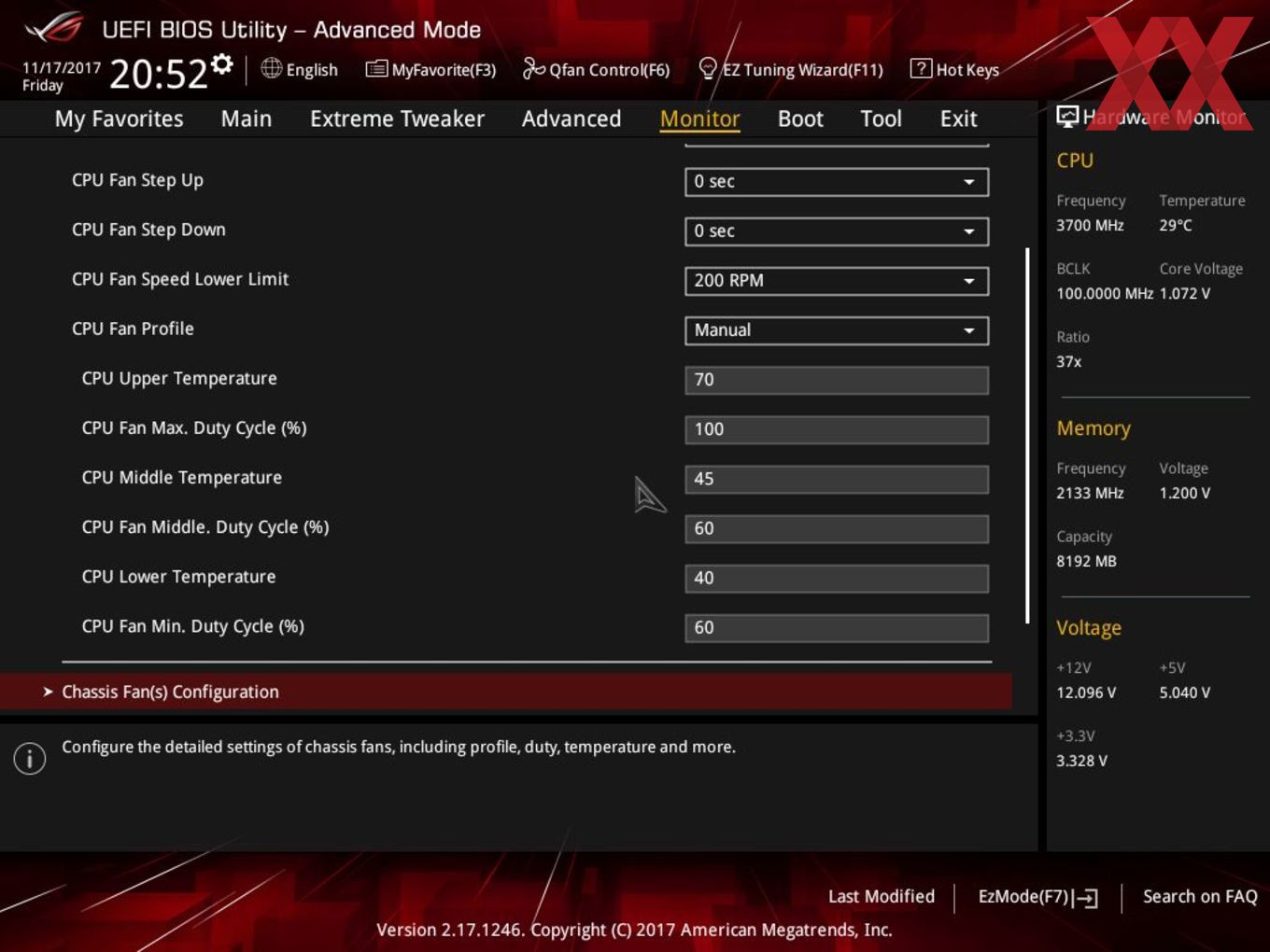Click the 20:52 clock display
Viewport: 1270px width, 952px height.
[158, 73]
